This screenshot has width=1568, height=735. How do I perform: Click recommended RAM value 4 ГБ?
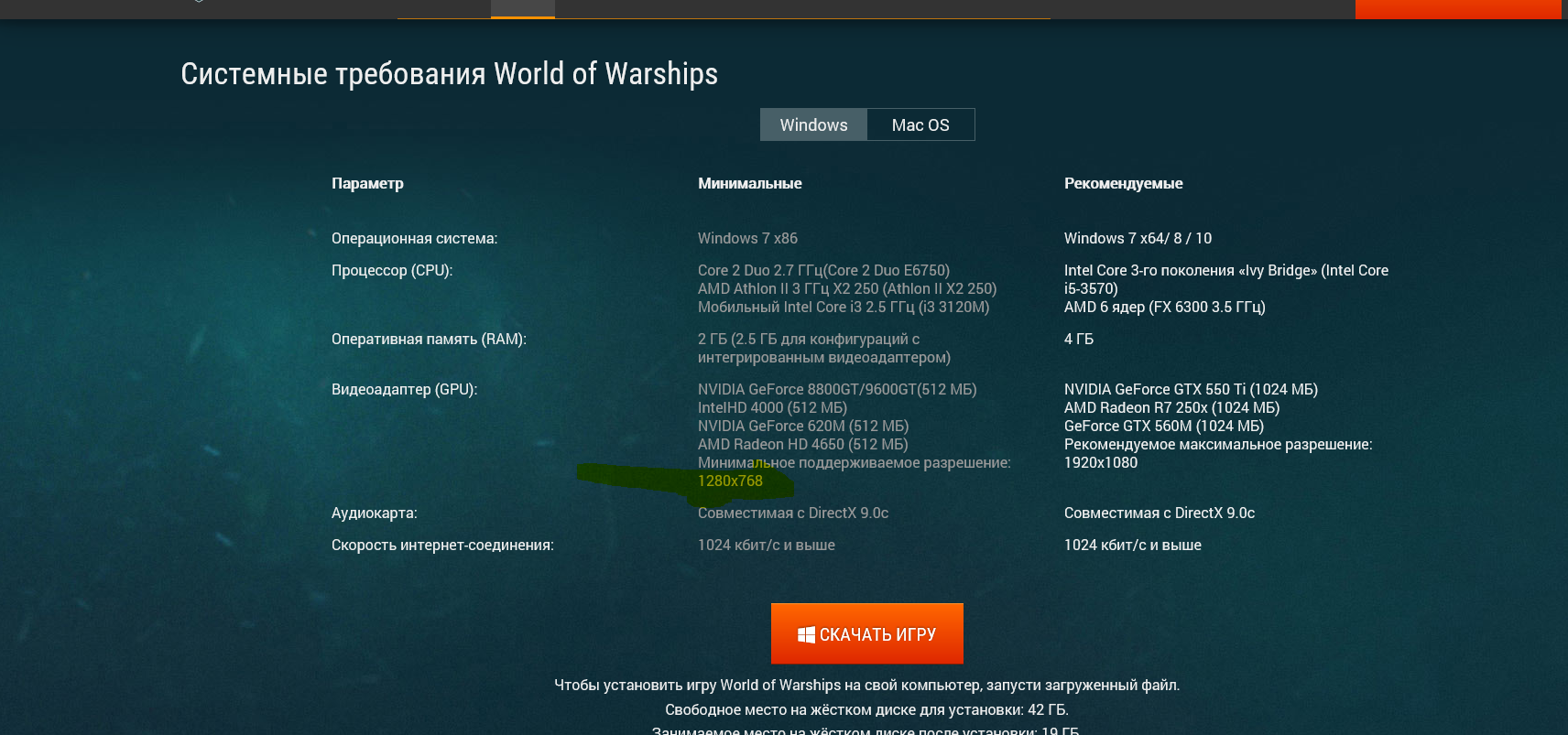tap(1079, 339)
